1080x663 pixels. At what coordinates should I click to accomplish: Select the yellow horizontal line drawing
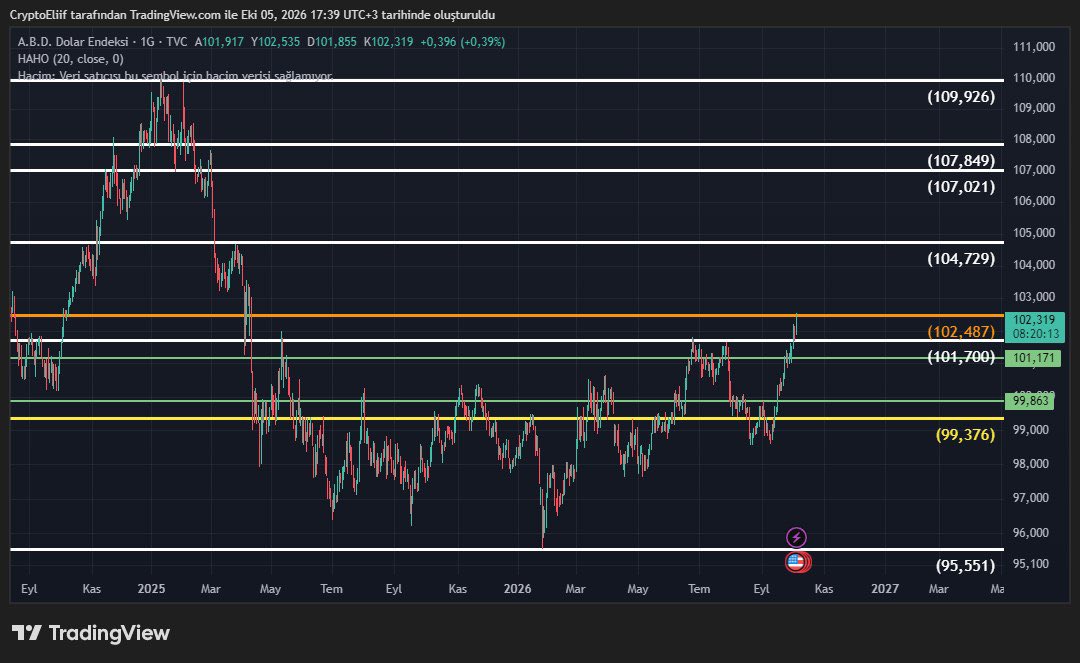(507, 419)
